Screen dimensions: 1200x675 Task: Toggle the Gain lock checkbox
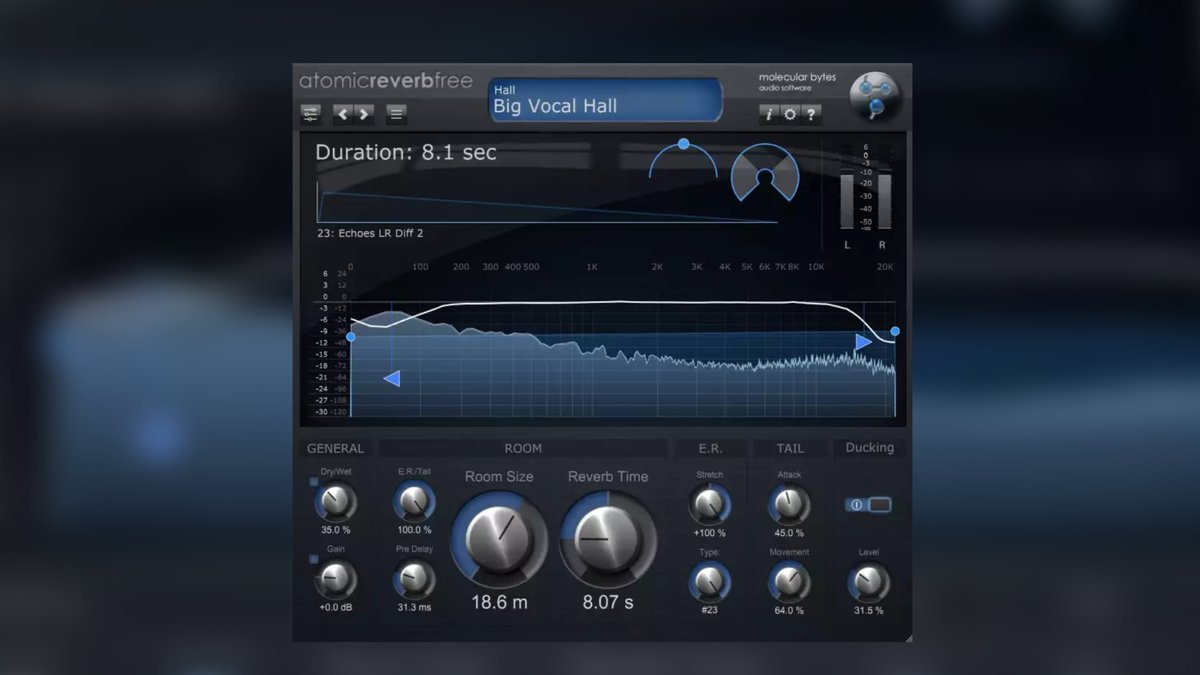[313, 558]
